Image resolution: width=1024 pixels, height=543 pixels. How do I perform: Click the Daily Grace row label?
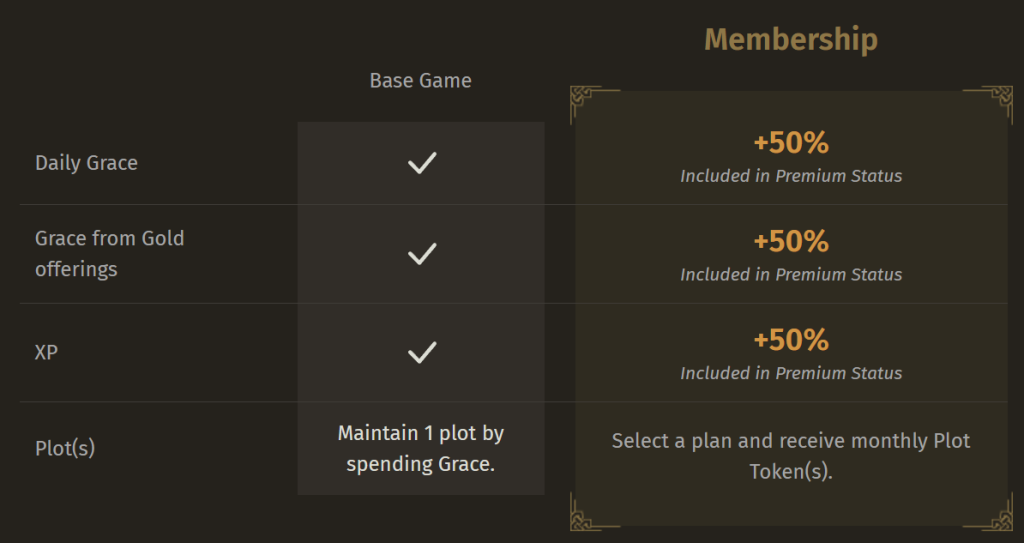coord(86,163)
